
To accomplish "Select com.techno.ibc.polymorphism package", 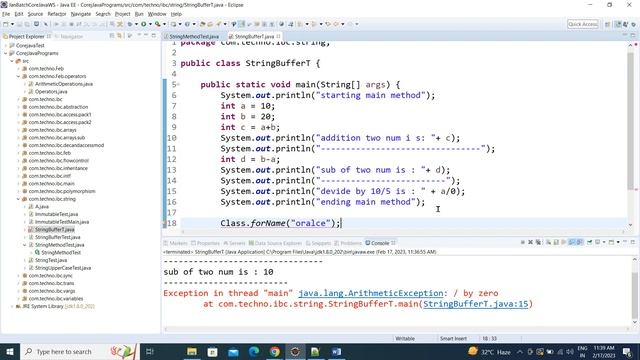I will click(62, 191).
